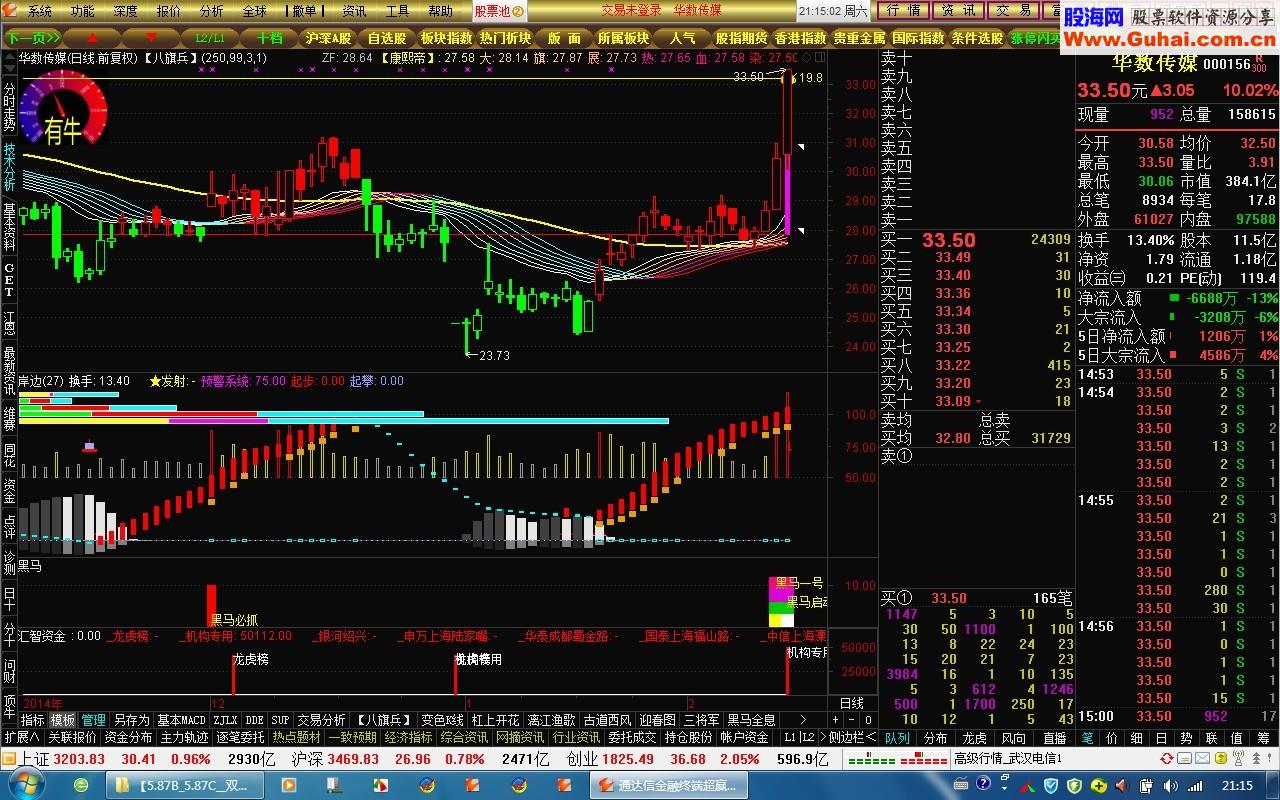Toggle the L2 level button
Viewport: 1280px width, 800px height.
[x=807, y=737]
